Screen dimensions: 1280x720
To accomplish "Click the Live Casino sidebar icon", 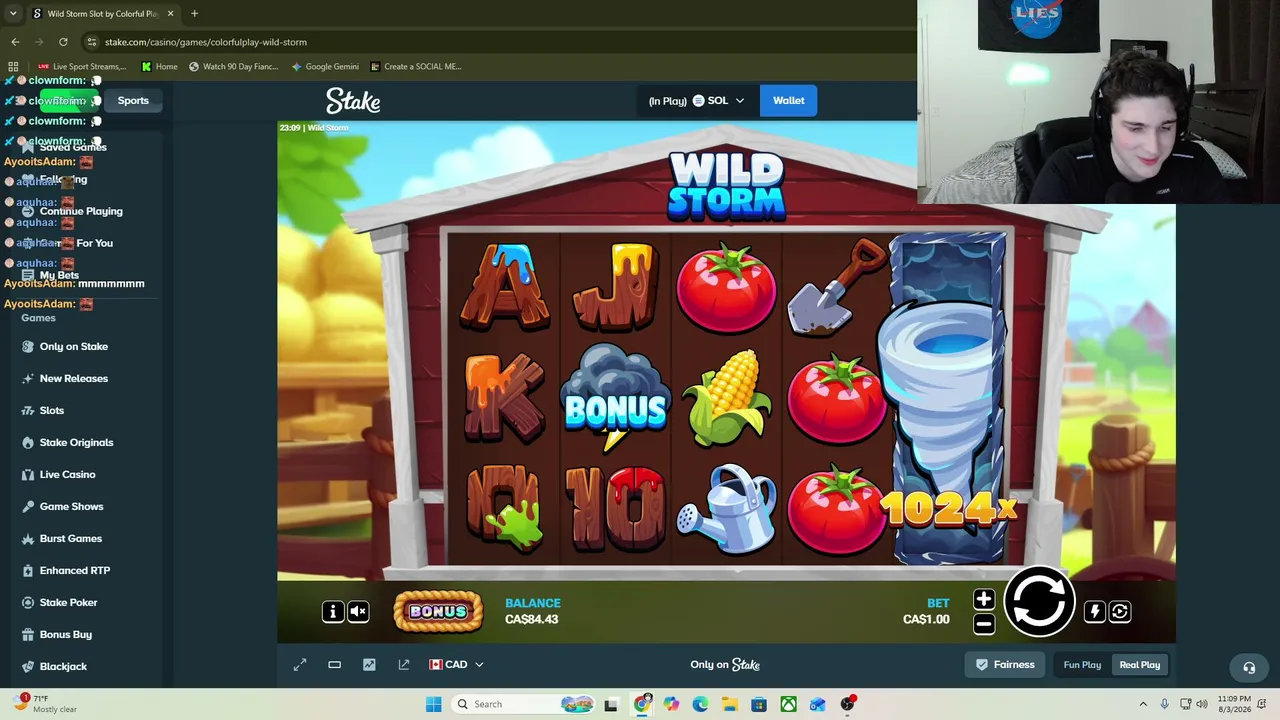I will [x=28, y=474].
